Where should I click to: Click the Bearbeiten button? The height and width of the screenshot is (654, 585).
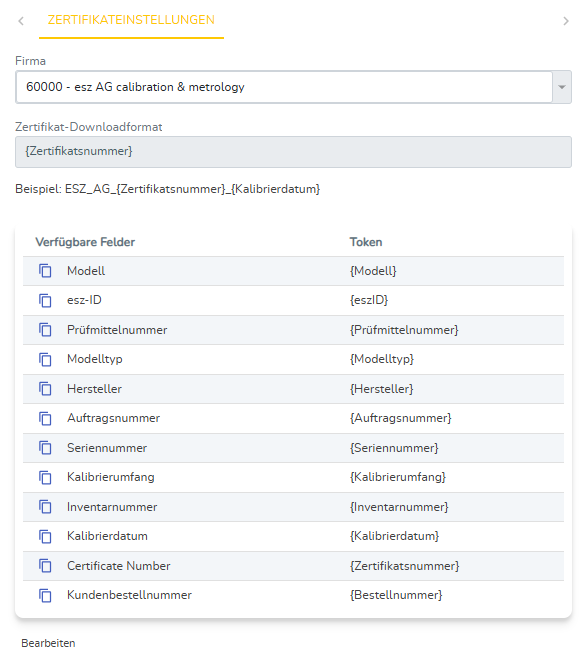point(48,643)
